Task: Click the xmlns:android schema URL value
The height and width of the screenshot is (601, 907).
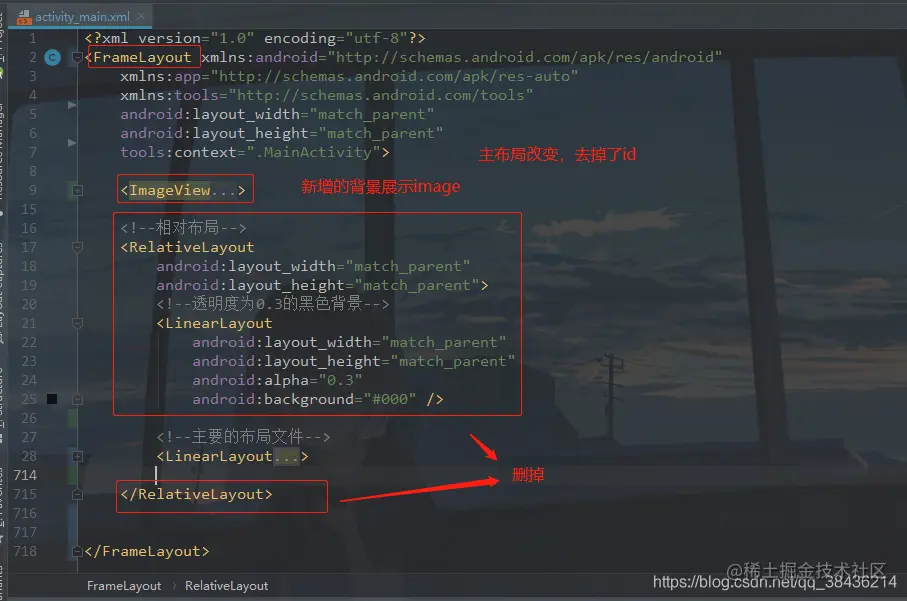Action: [525, 57]
